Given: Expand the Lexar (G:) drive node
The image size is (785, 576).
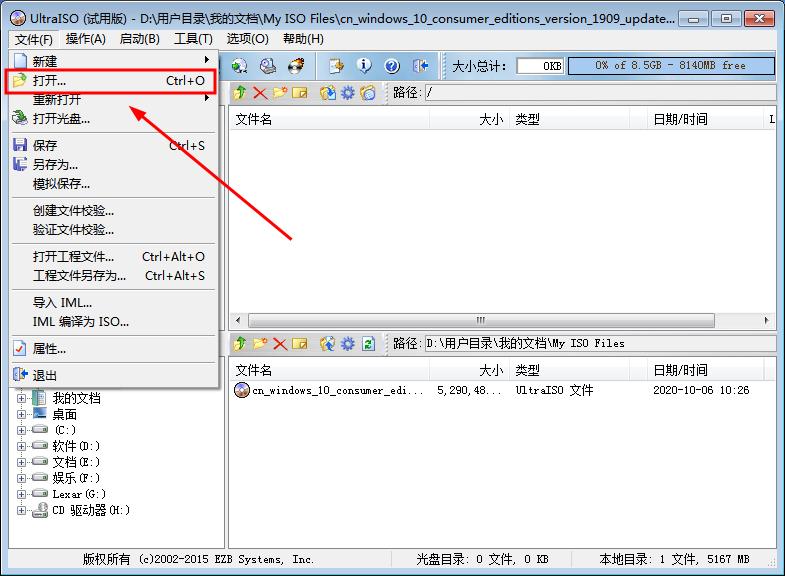Looking at the screenshot, I should pos(21,494).
